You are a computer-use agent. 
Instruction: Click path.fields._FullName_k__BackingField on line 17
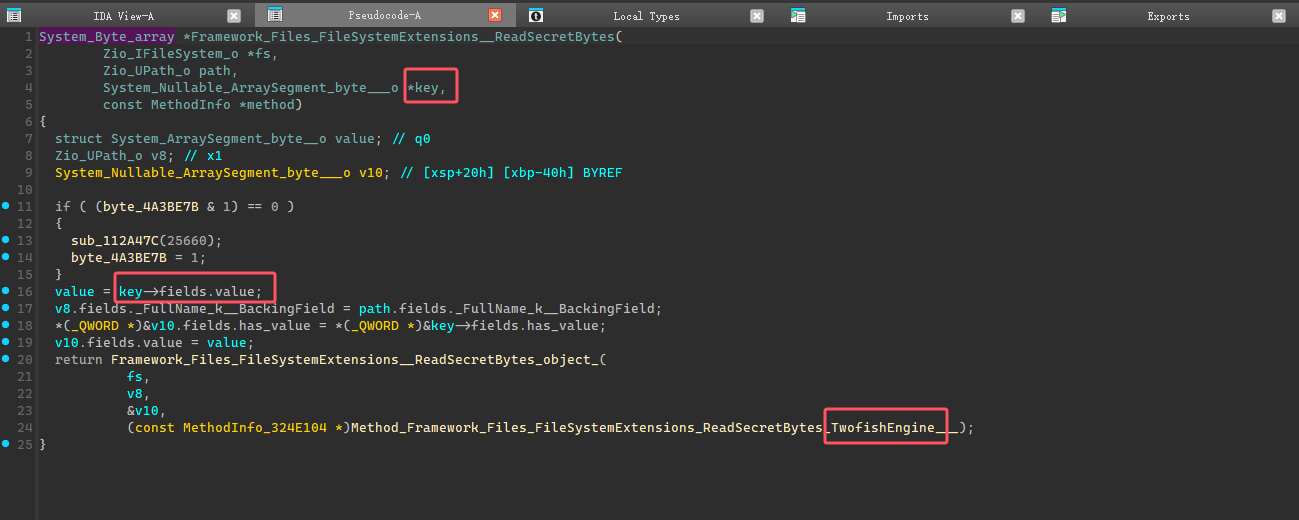point(507,308)
